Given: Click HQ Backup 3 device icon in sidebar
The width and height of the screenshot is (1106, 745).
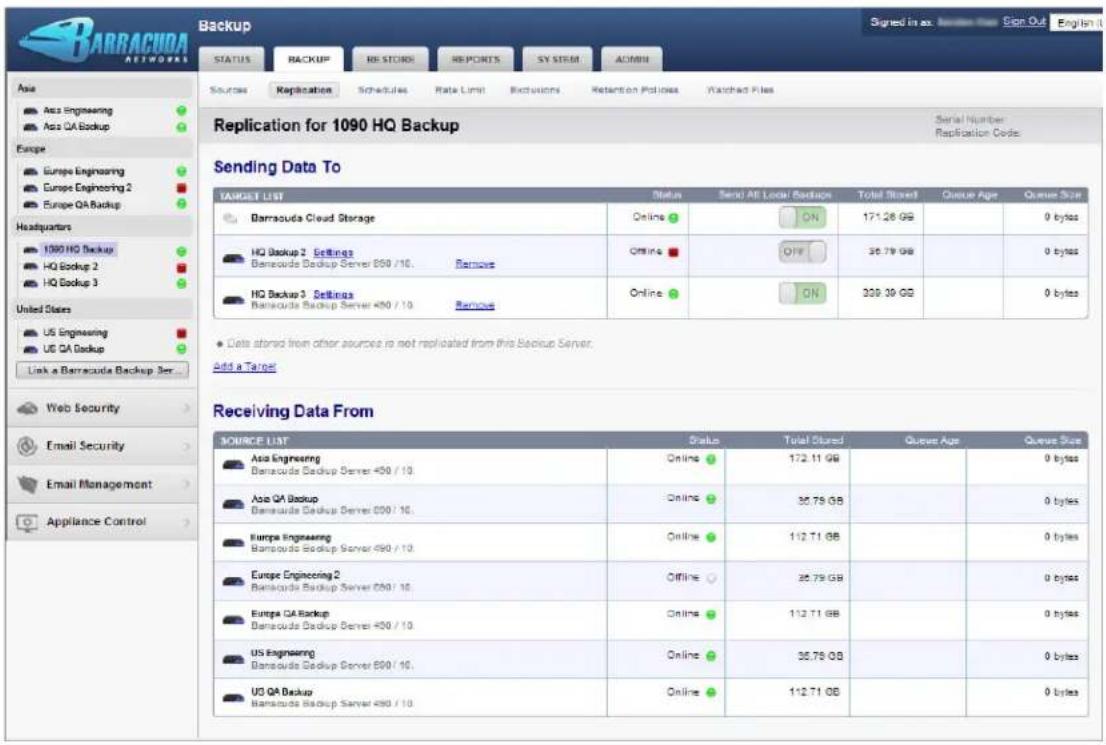Looking at the screenshot, I should pyautogui.click(x=30, y=283).
